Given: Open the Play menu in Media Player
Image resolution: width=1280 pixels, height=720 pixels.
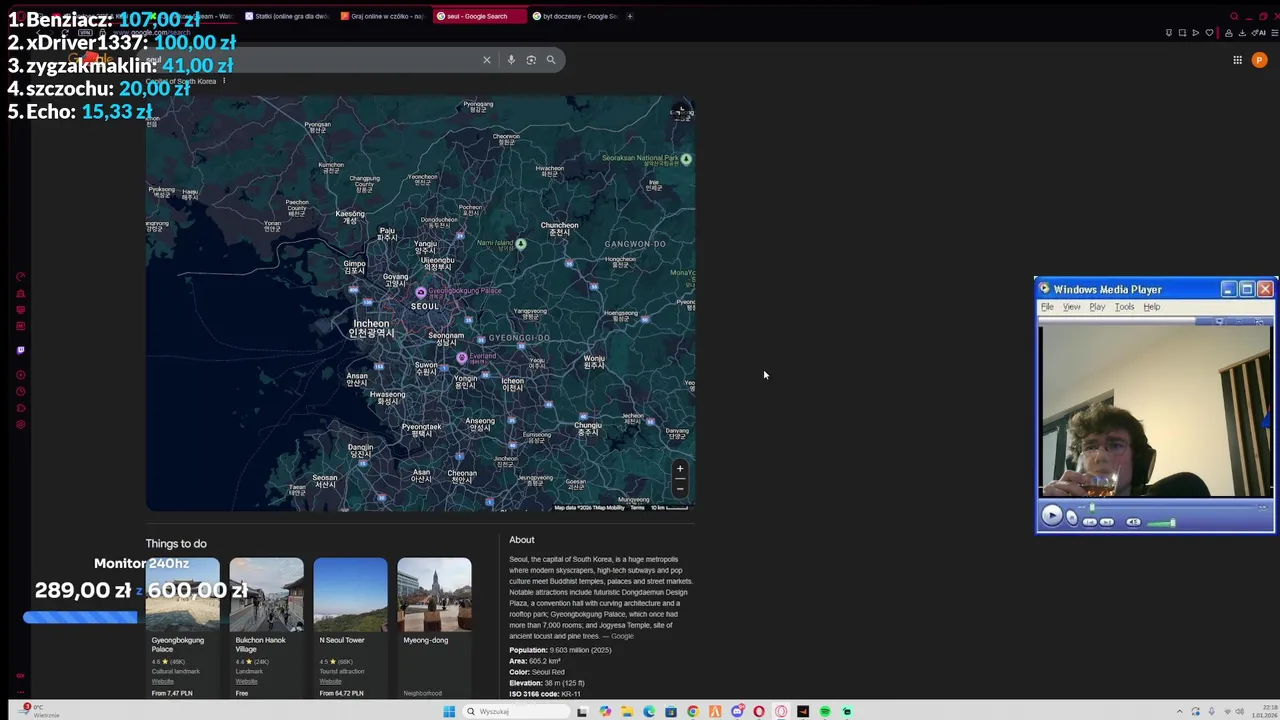Looking at the screenshot, I should point(1097,307).
